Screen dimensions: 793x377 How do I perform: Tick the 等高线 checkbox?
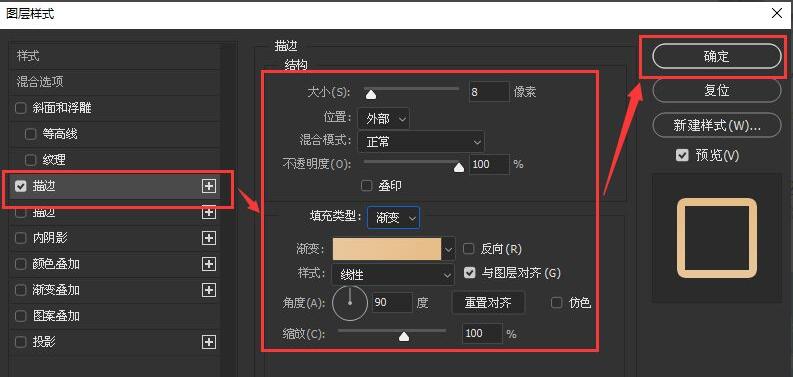(x=31, y=134)
